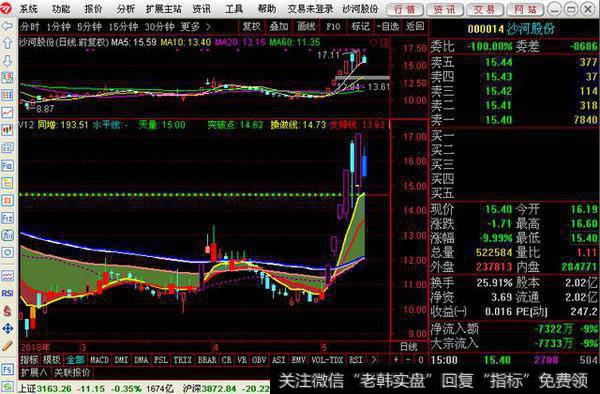600x394 pixels.
Task: Open the 资讯 menu
Action: pos(202,9)
